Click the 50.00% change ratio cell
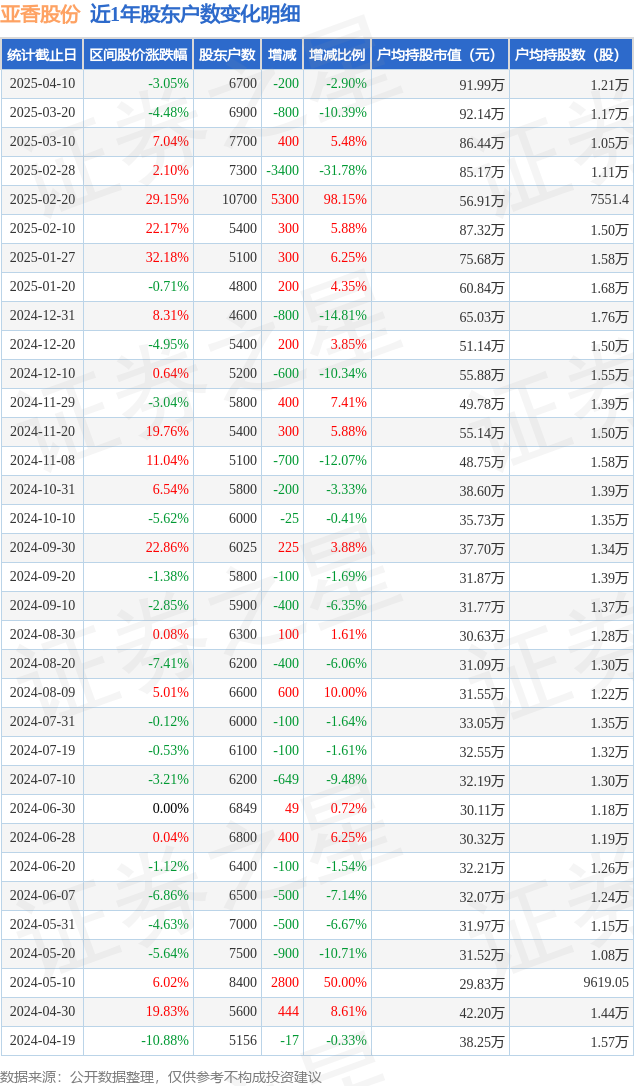634x1086 pixels. (344, 982)
